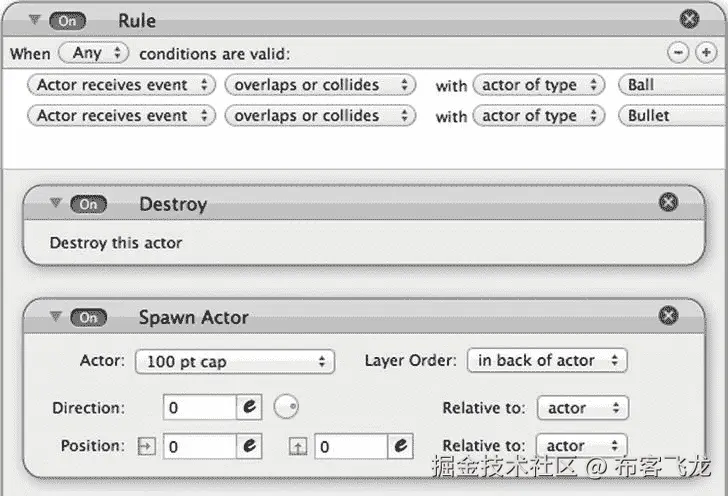Click the vertical position arrow icon
Viewport: 728px width, 496px height.
click(298, 447)
